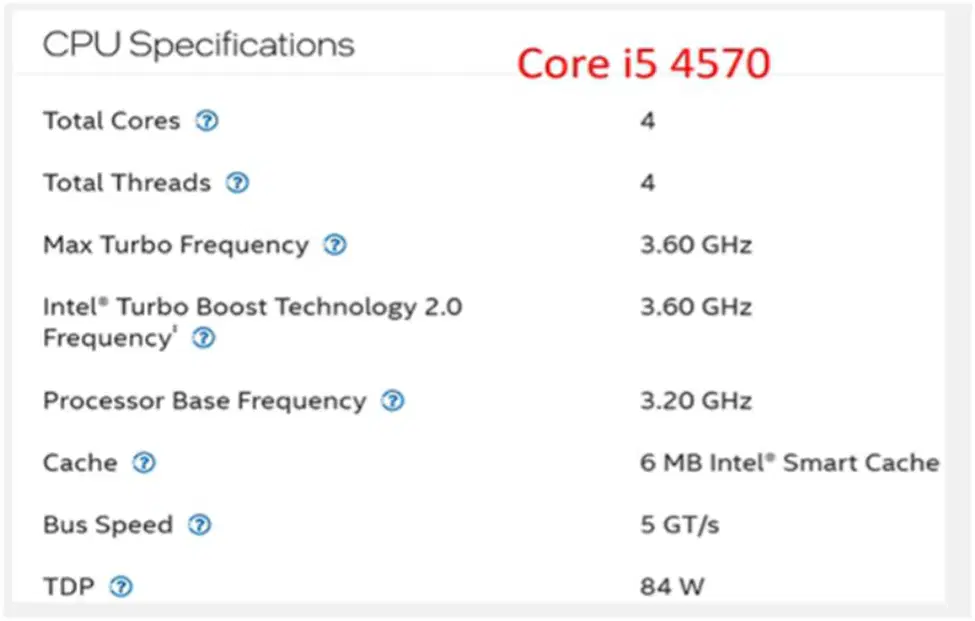The image size is (975, 621).
Task: Click the 3.20 GHz base frequency value
Action: [696, 401]
